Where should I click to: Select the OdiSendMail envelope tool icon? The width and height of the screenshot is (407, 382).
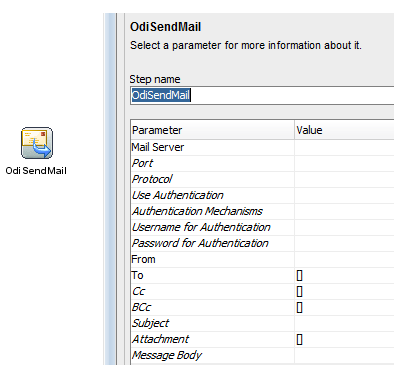click(37, 143)
